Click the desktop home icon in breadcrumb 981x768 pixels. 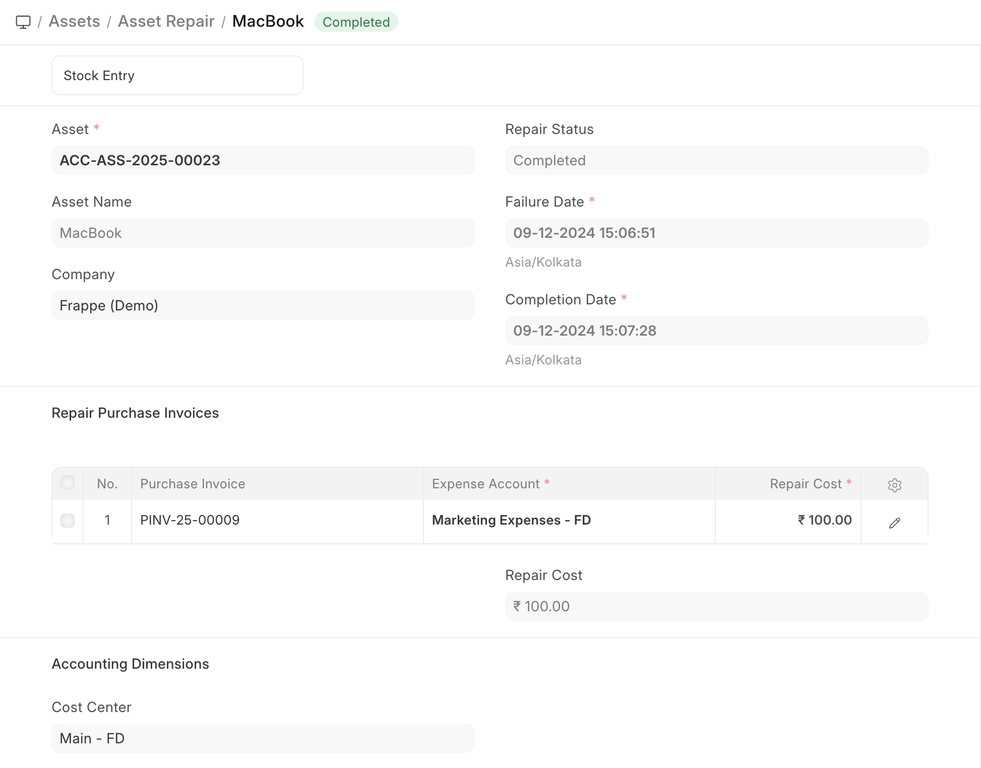pyautogui.click(x=23, y=22)
